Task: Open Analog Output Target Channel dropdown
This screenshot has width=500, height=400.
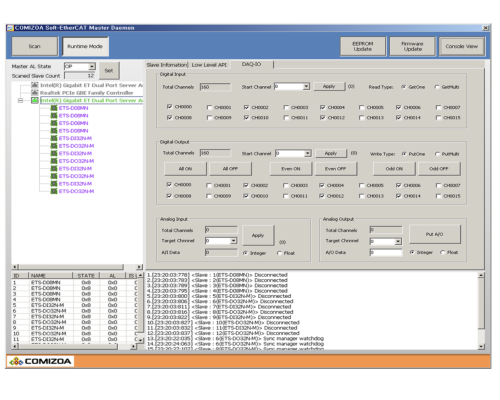Action: (398, 241)
